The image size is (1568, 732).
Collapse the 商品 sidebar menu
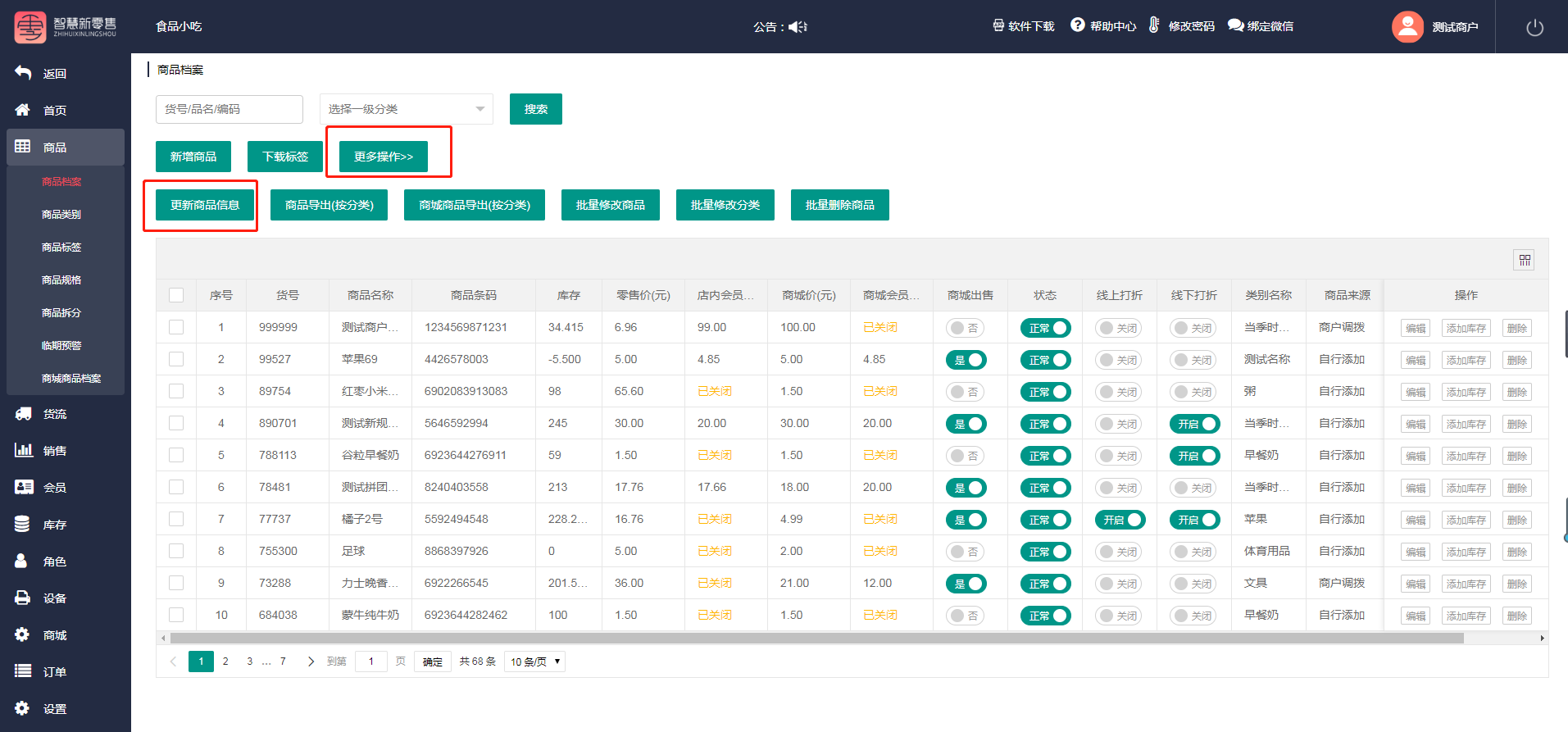(x=66, y=147)
